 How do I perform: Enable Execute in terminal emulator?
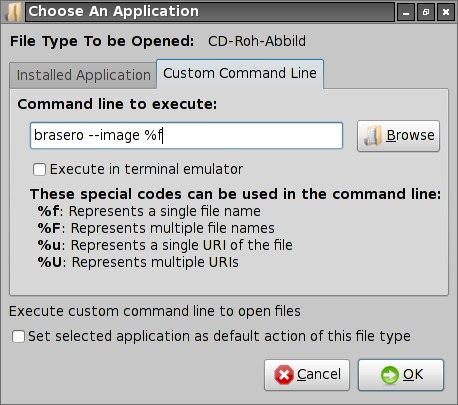tap(39, 169)
